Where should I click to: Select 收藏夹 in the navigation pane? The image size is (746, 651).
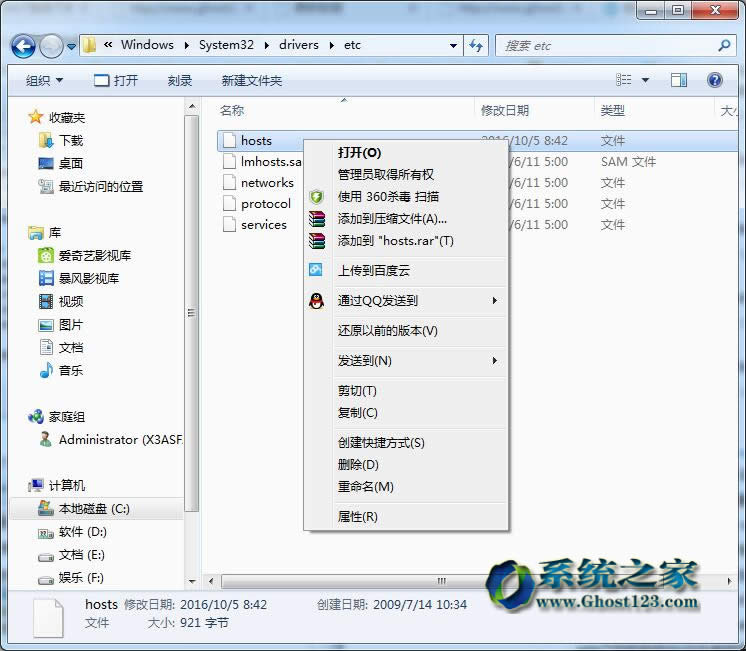coord(57,117)
